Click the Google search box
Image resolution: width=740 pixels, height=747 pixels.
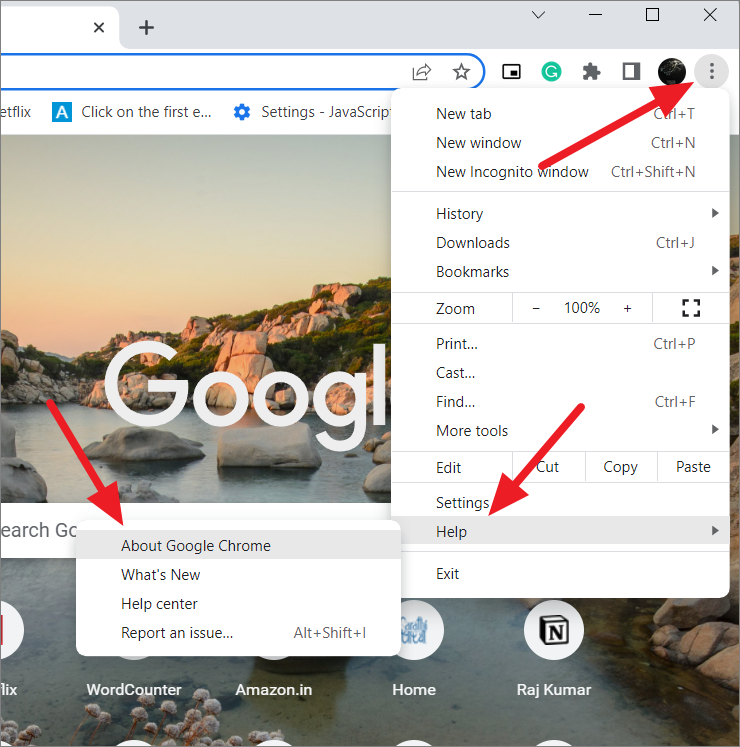38,530
